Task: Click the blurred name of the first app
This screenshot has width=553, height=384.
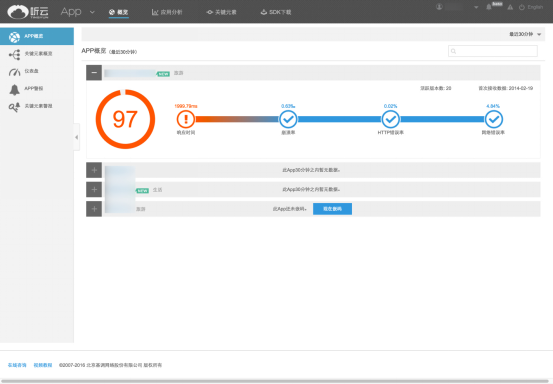Action: coord(130,73)
